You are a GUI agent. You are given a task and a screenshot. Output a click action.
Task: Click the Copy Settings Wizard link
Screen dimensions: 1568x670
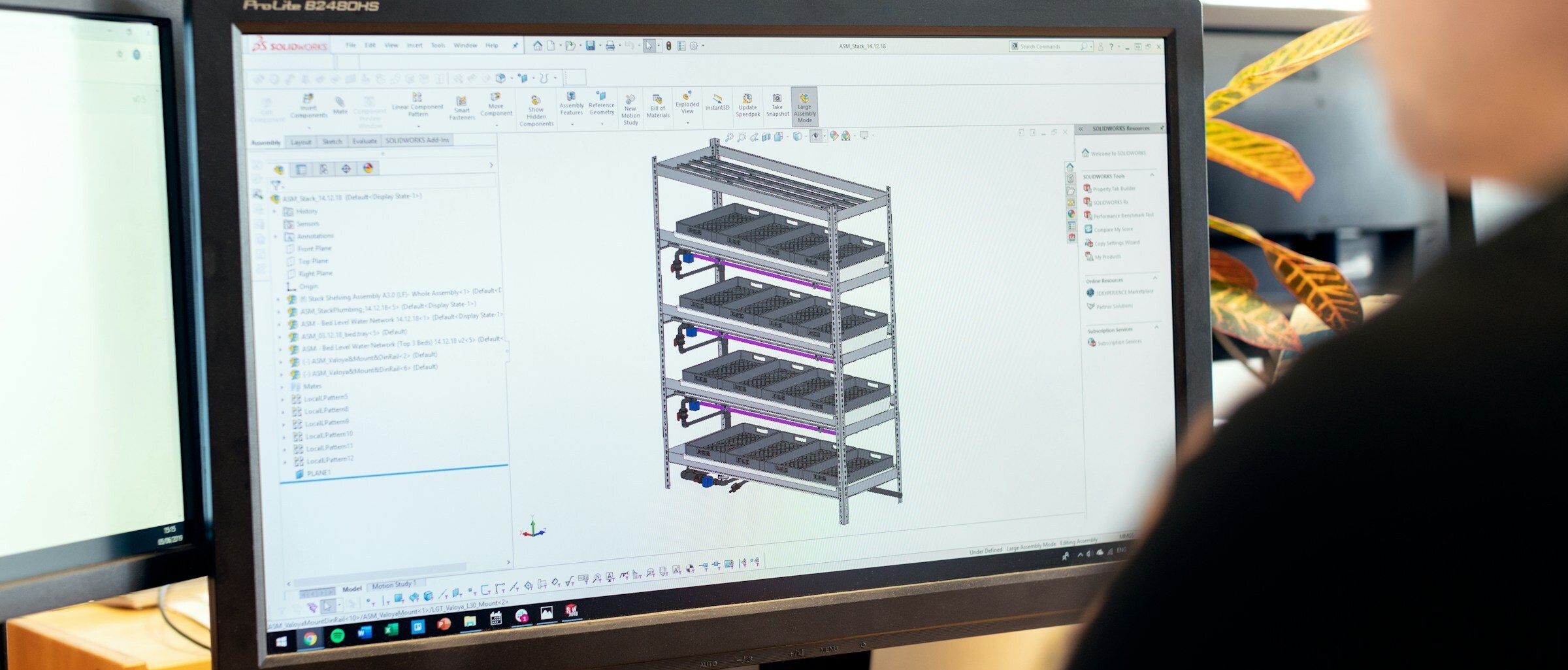pos(1112,243)
